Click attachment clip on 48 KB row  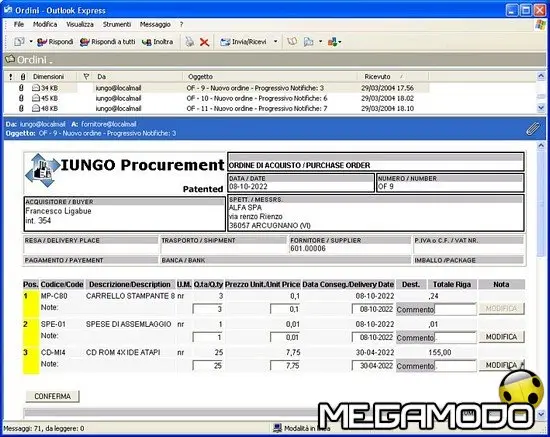tap(21, 108)
